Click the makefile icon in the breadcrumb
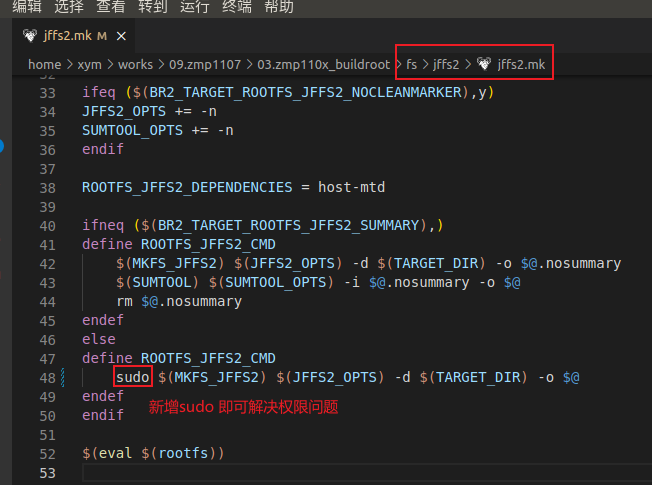 (x=484, y=64)
